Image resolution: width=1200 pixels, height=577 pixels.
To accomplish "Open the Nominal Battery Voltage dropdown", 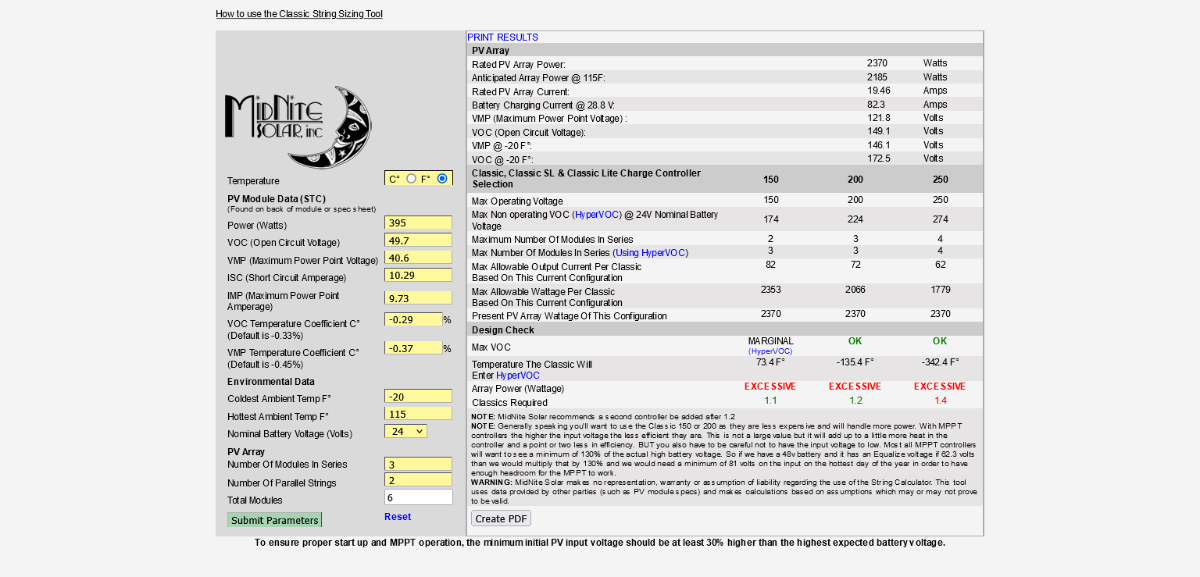I will (x=406, y=431).
